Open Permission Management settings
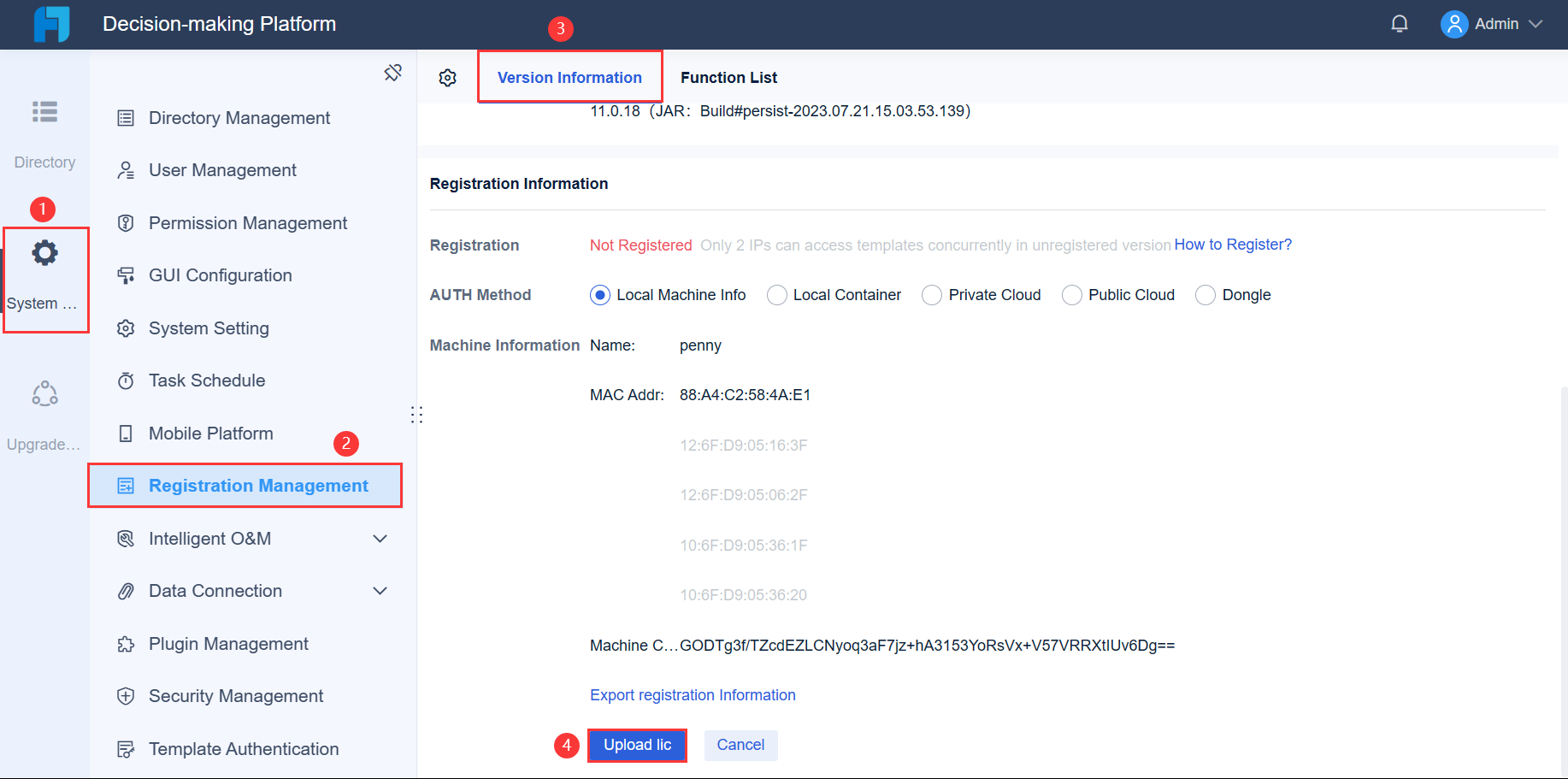Viewport: 1568px width, 779px height. [248, 222]
